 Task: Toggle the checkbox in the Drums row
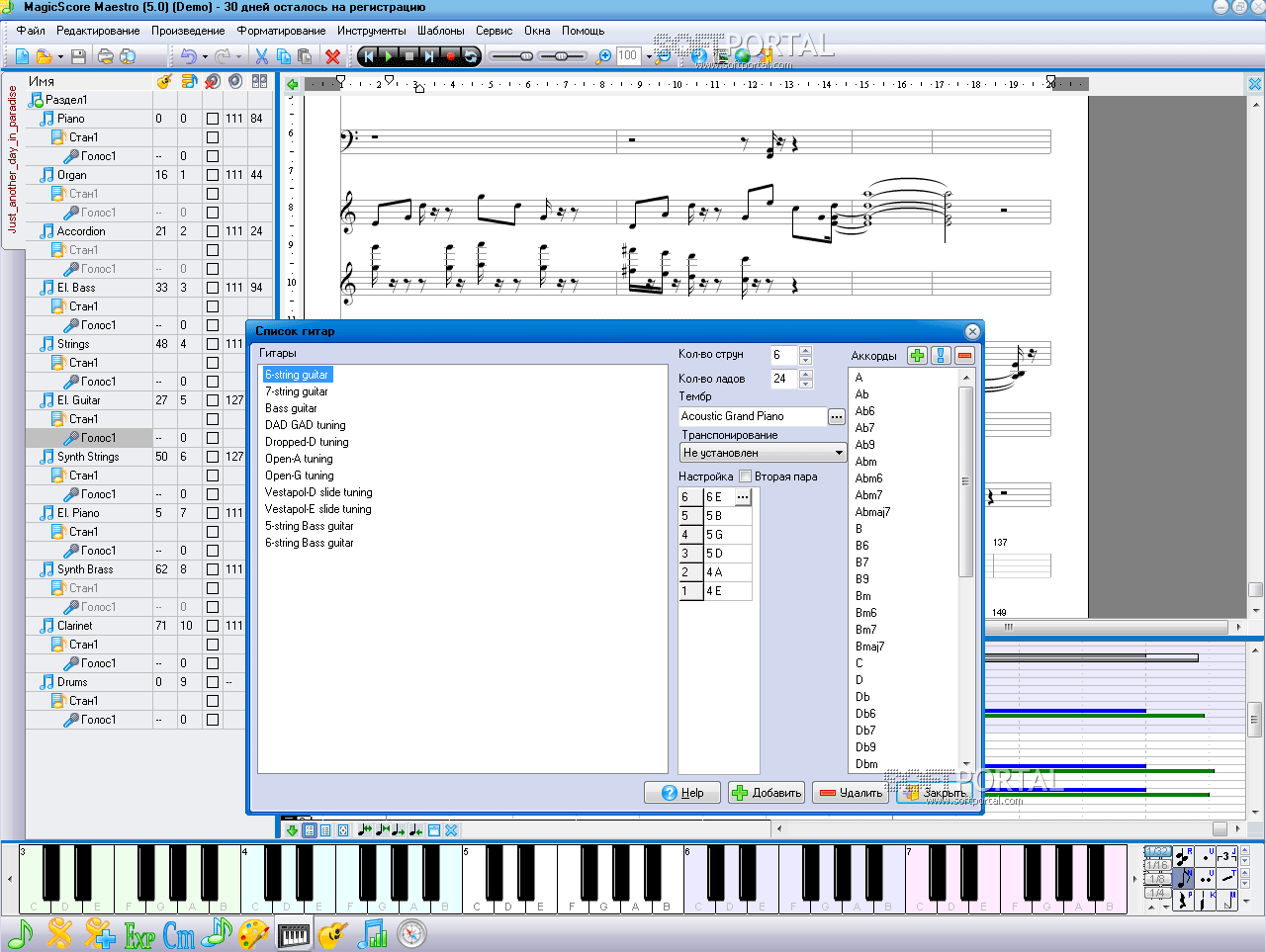pyautogui.click(x=213, y=682)
